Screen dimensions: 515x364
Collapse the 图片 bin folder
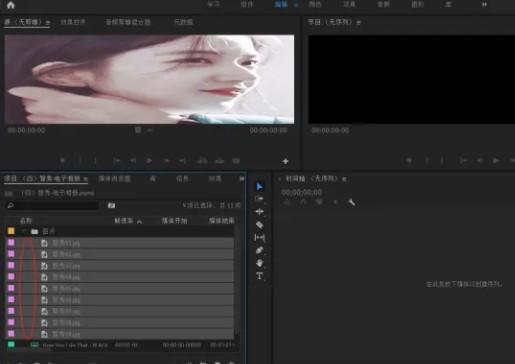(24, 231)
